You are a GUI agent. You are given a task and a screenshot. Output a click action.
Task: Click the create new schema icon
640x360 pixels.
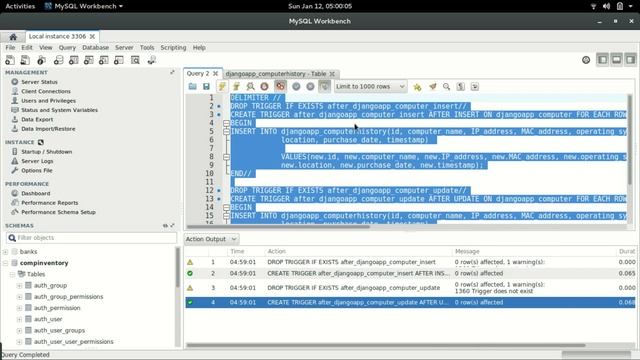58,60
